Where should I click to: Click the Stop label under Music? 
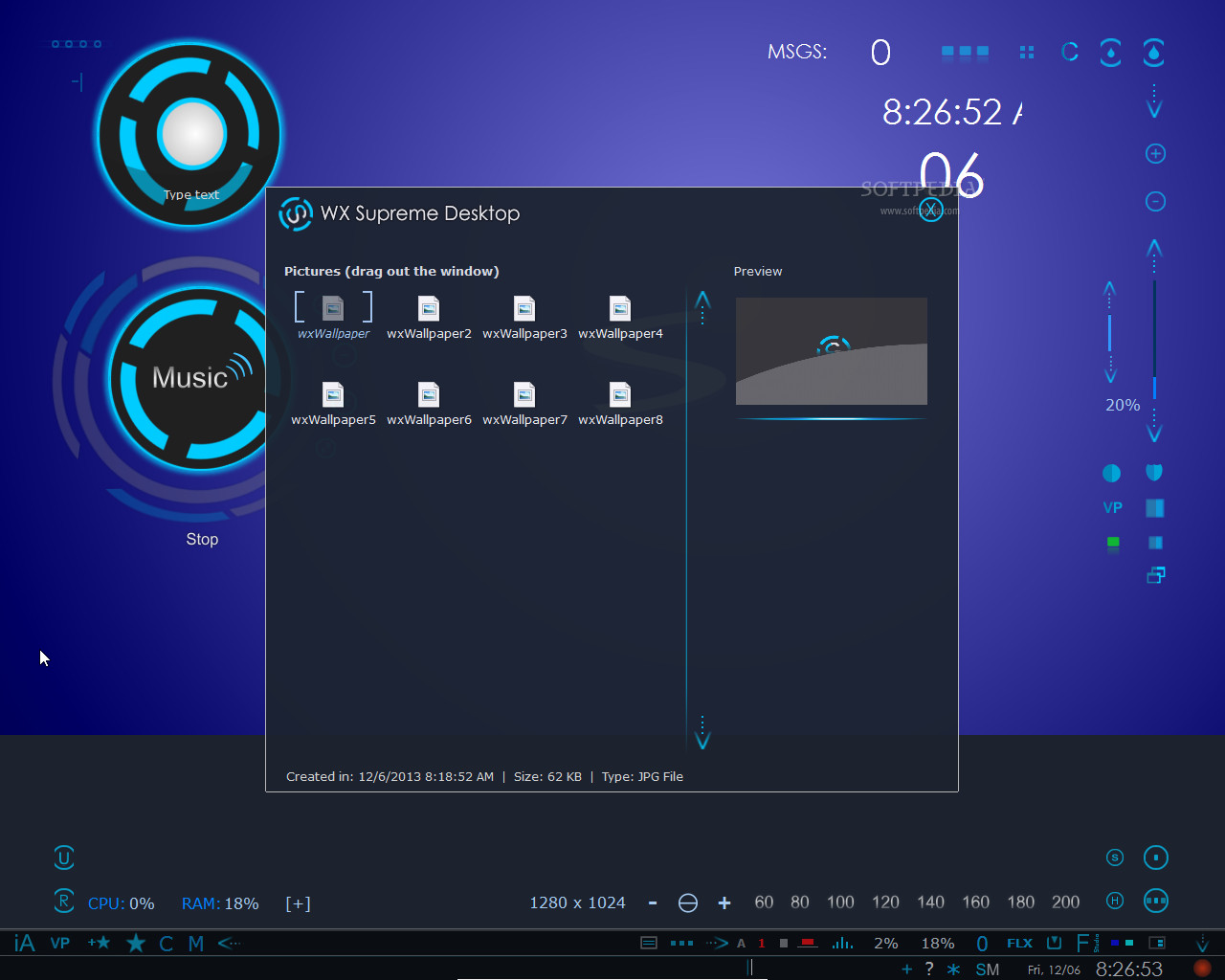coord(202,540)
